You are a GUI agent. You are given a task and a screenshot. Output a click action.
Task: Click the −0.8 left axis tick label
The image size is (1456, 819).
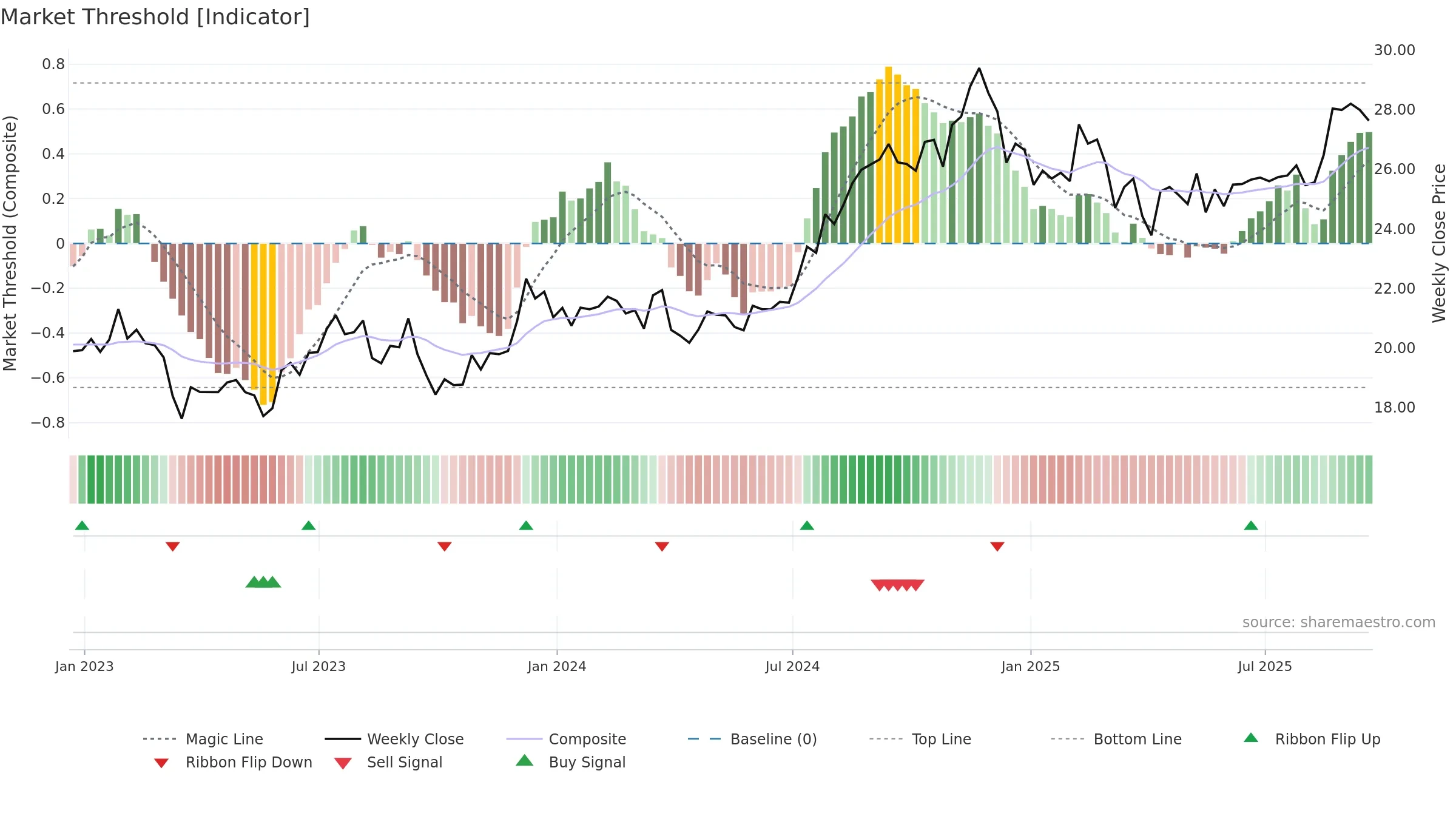(x=48, y=422)
